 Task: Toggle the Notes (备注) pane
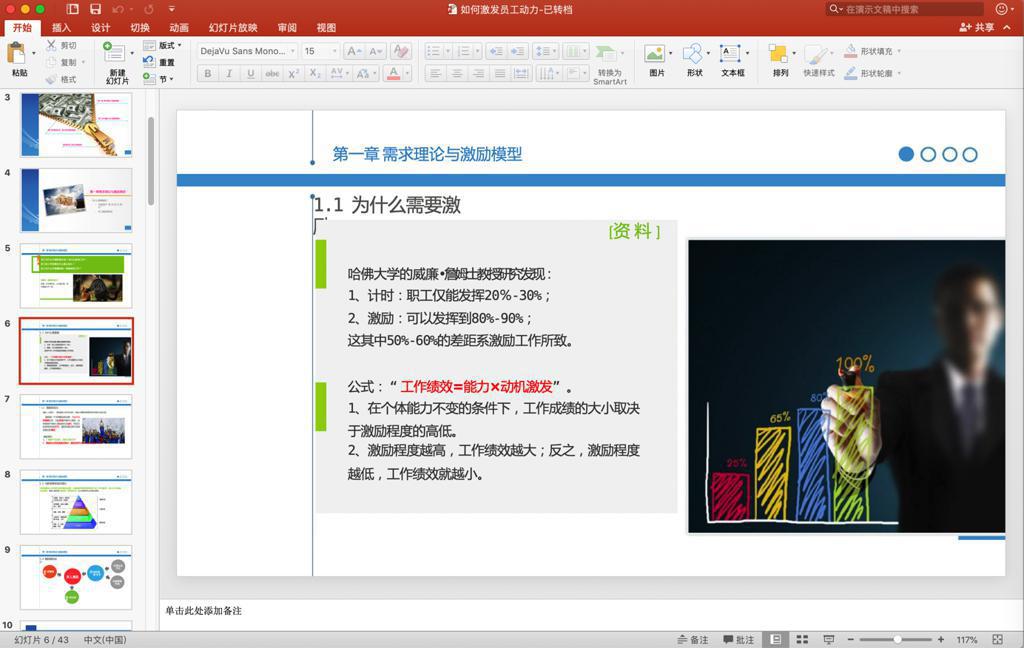pyautogui.click(x=693, y=640)
